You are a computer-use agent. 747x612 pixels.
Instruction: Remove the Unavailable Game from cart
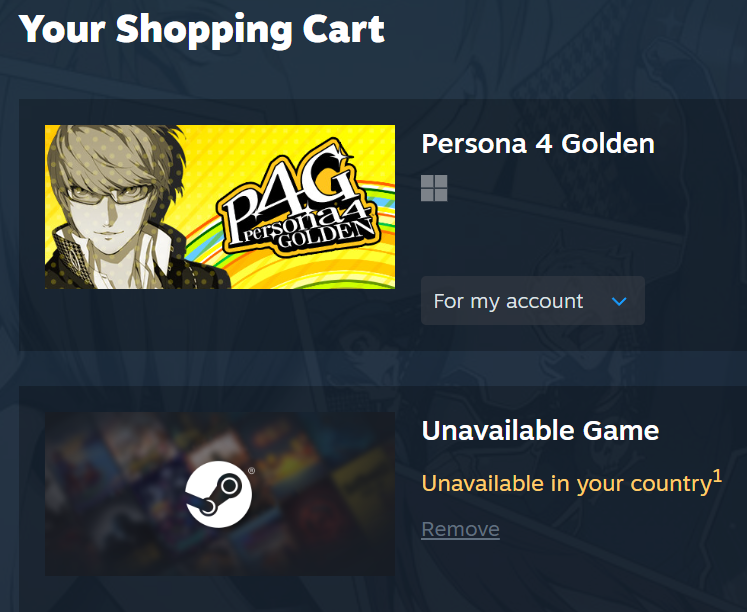pyautogui.click(x=460, y=529)
